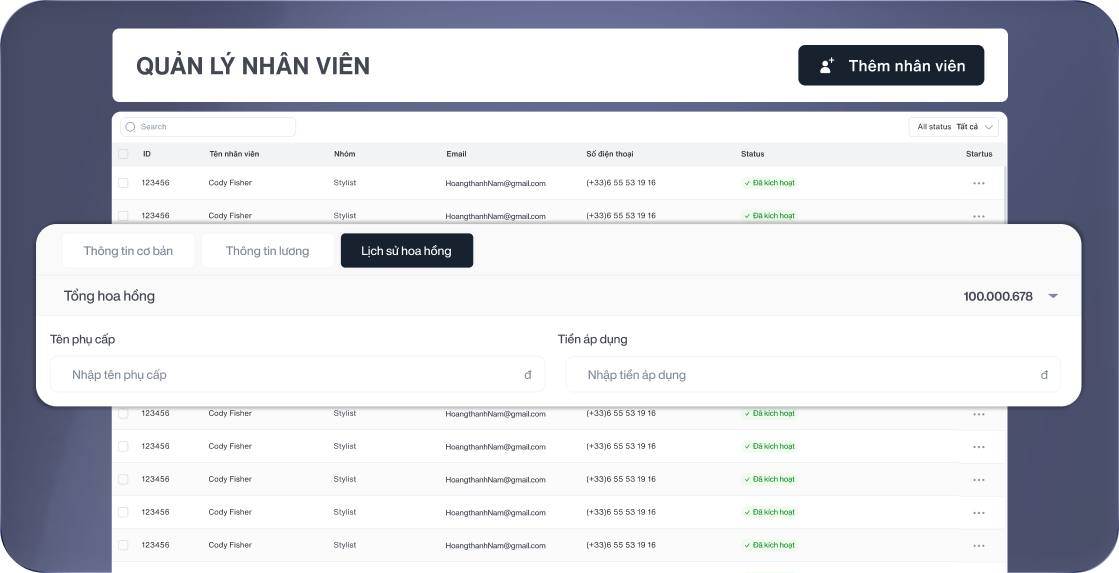Sort by the Tên nhân viên column header
The image size is (1119, 573).
click(234, 154)
